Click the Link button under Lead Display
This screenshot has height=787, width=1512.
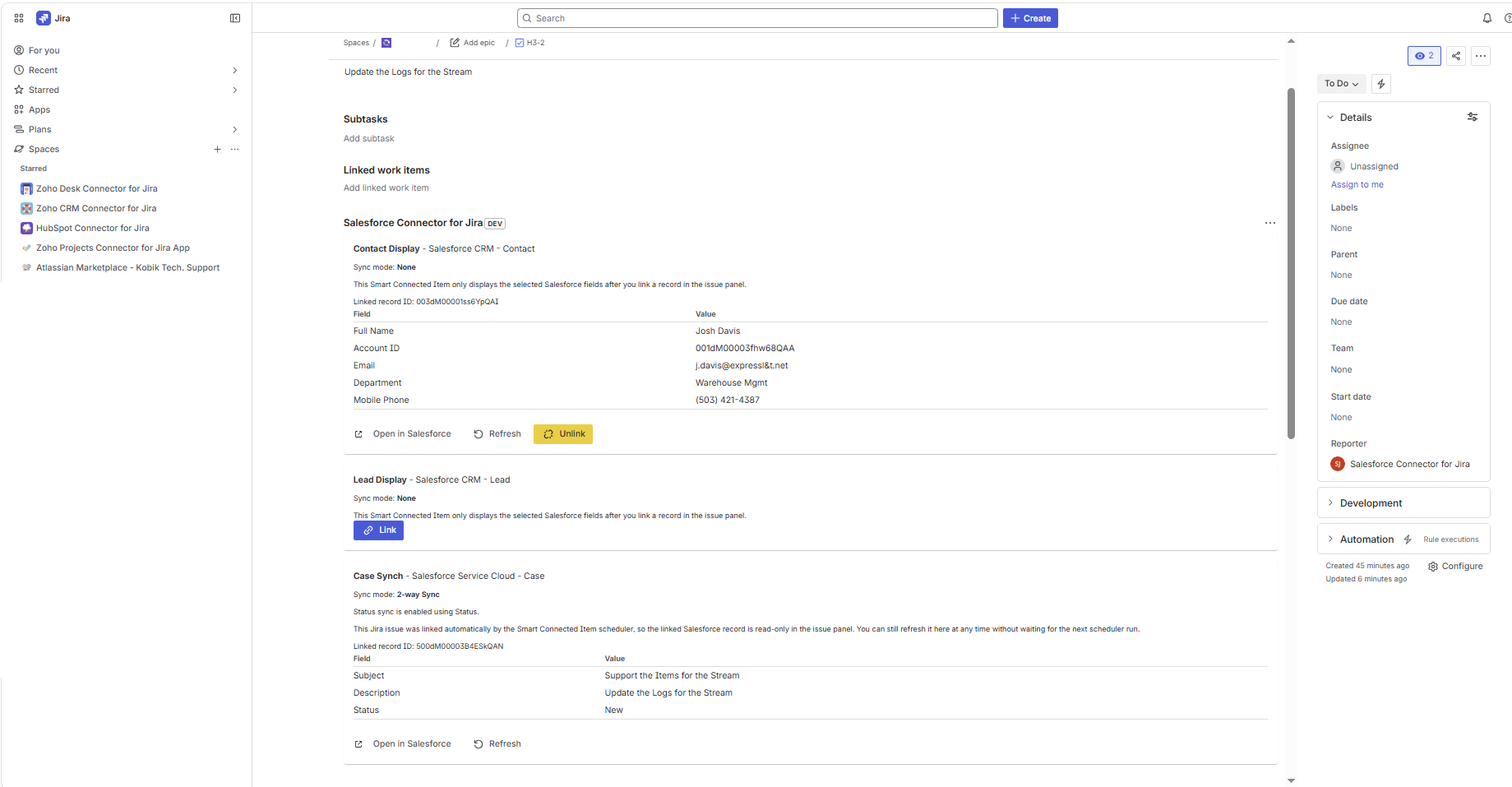pos(378,530)
